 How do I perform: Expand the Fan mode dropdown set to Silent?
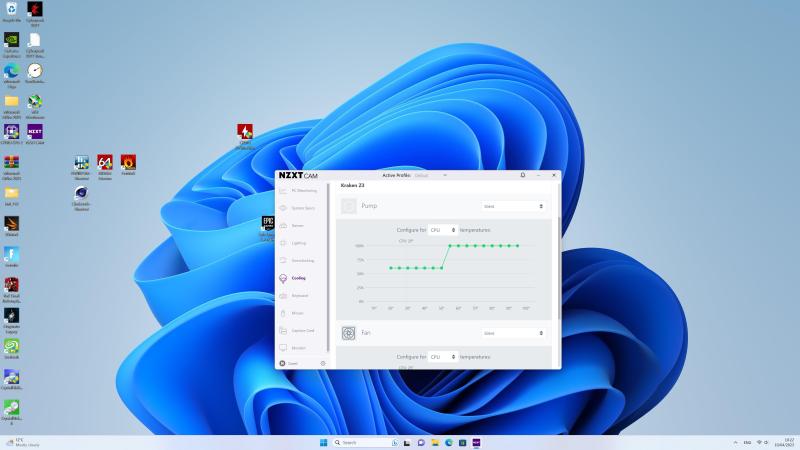click(514, 333)
